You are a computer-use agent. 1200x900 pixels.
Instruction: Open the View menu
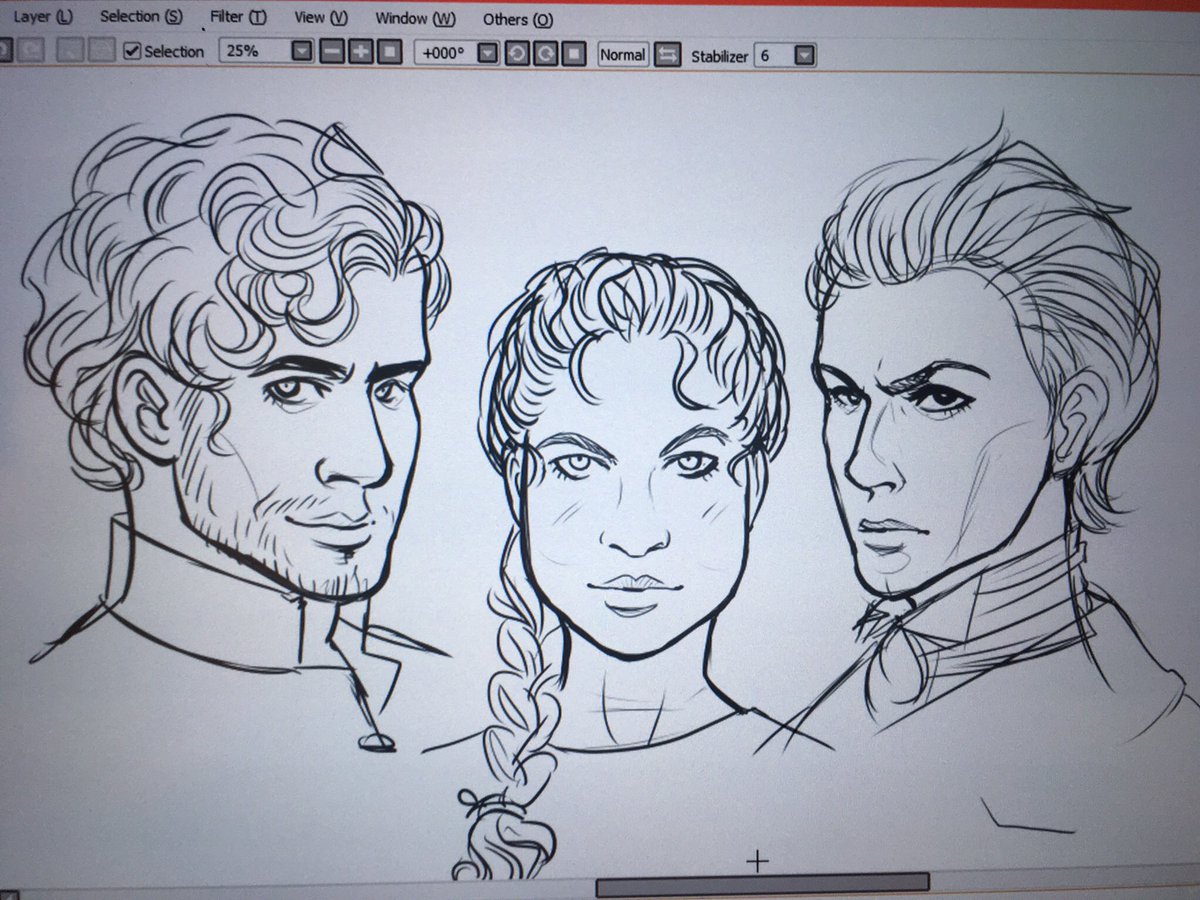[321, 18]
